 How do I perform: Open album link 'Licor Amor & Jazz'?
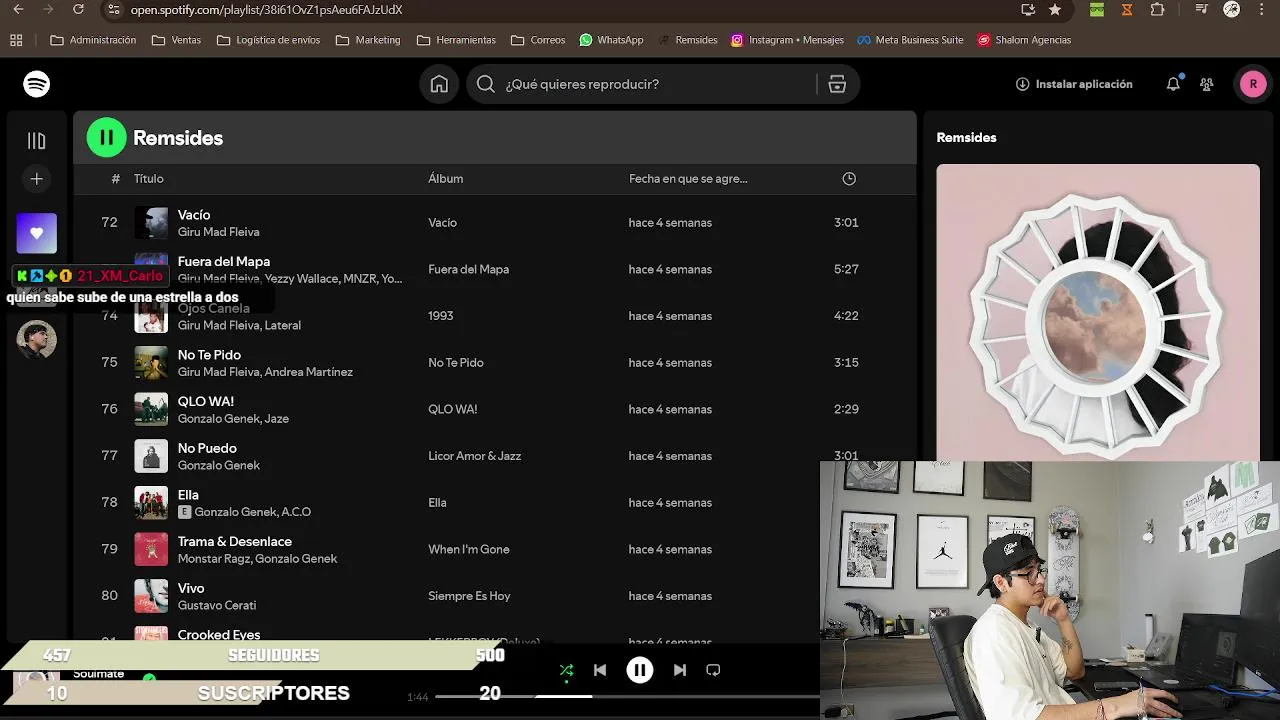pos(474,456)
